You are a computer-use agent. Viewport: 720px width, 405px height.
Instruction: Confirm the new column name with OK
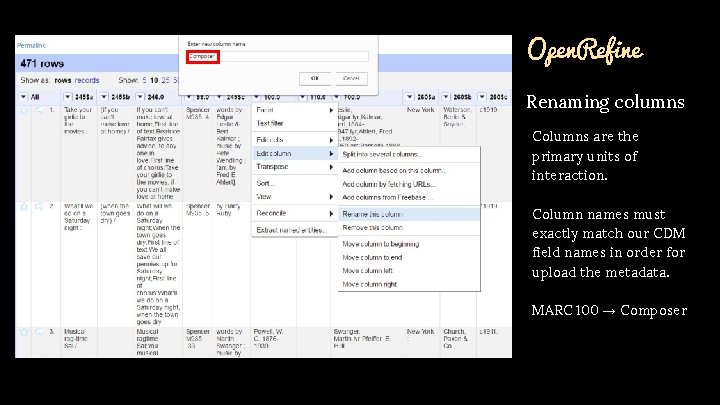point(315,79)
